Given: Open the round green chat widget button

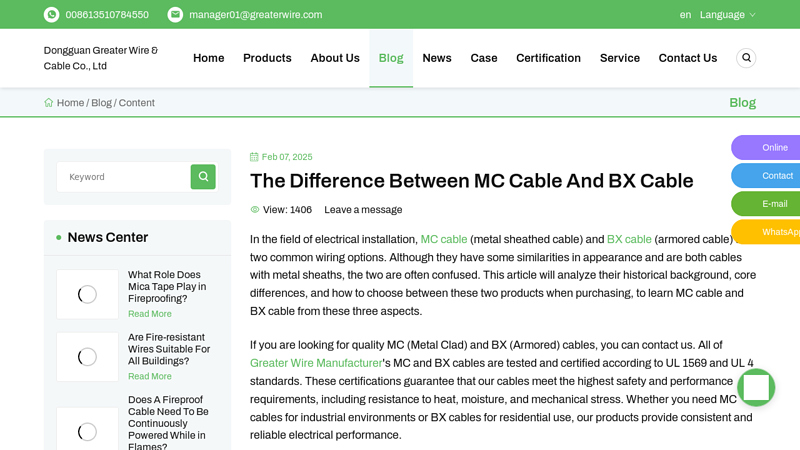Looking at the screenshot, I should (756, 388).
